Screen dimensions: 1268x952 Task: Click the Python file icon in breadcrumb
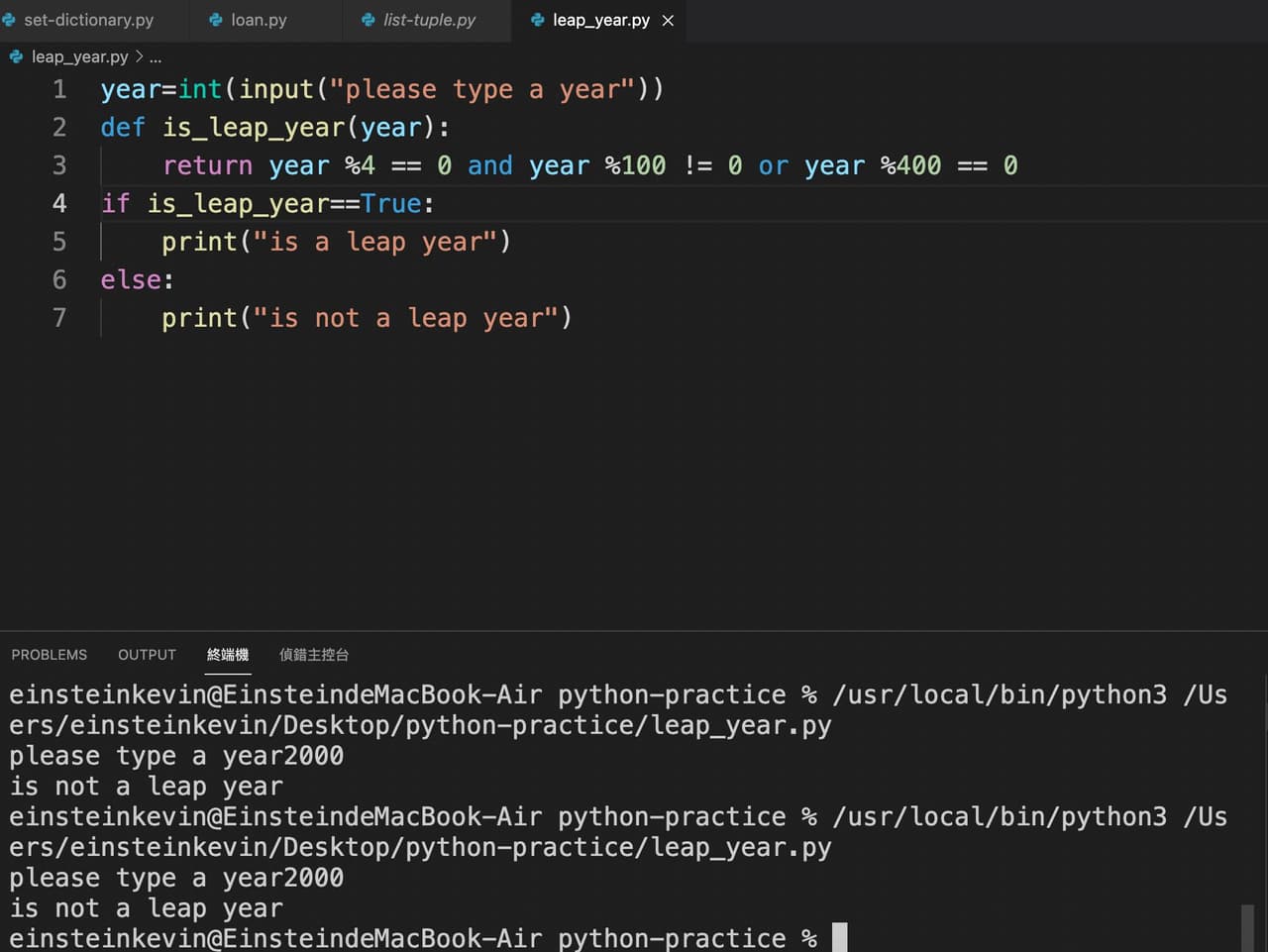click(16, 56)
